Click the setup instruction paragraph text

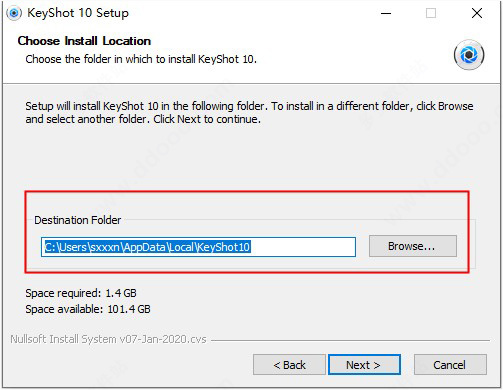coord(249,113)
